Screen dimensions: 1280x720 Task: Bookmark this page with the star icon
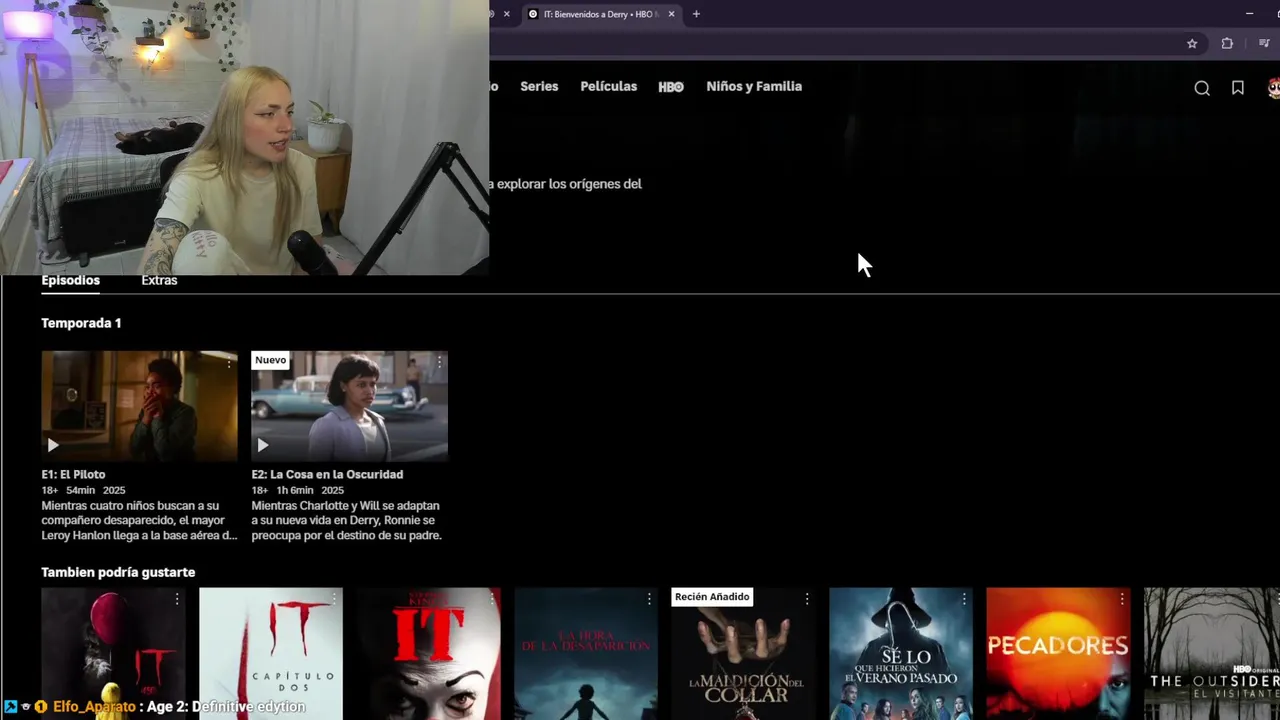point(1192,44)
